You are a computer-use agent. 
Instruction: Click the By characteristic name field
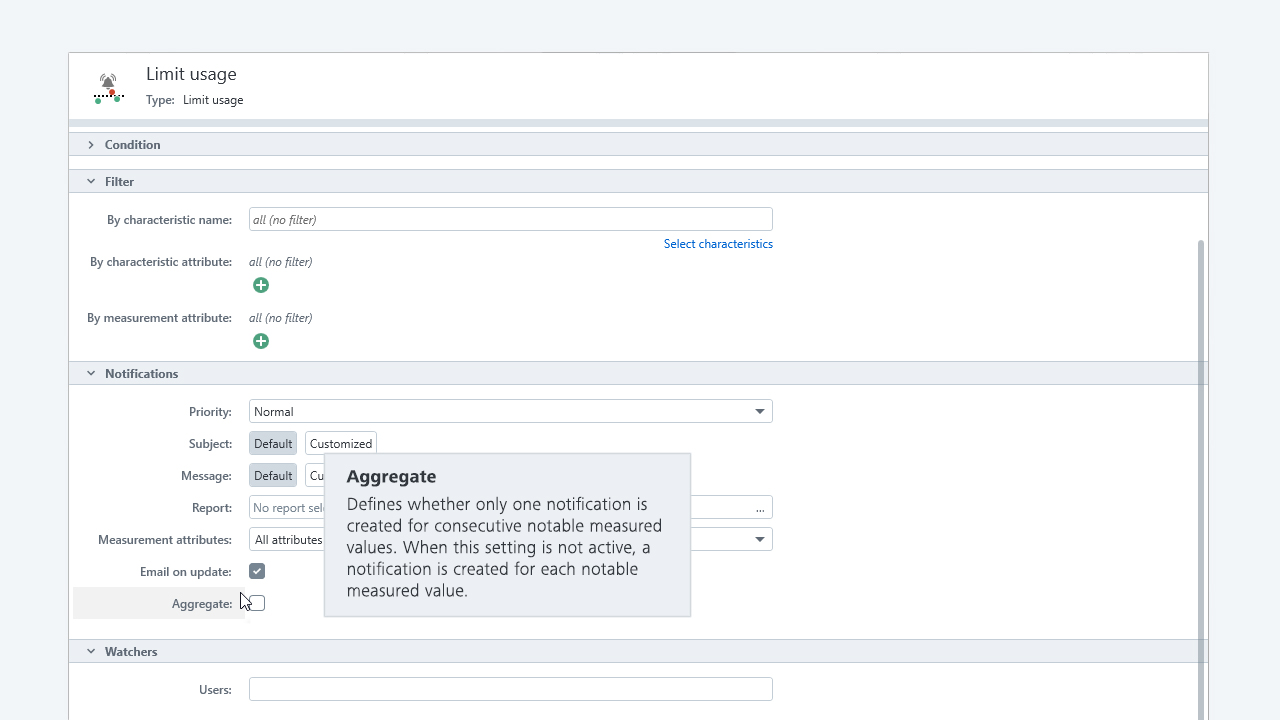coord(510,220)
